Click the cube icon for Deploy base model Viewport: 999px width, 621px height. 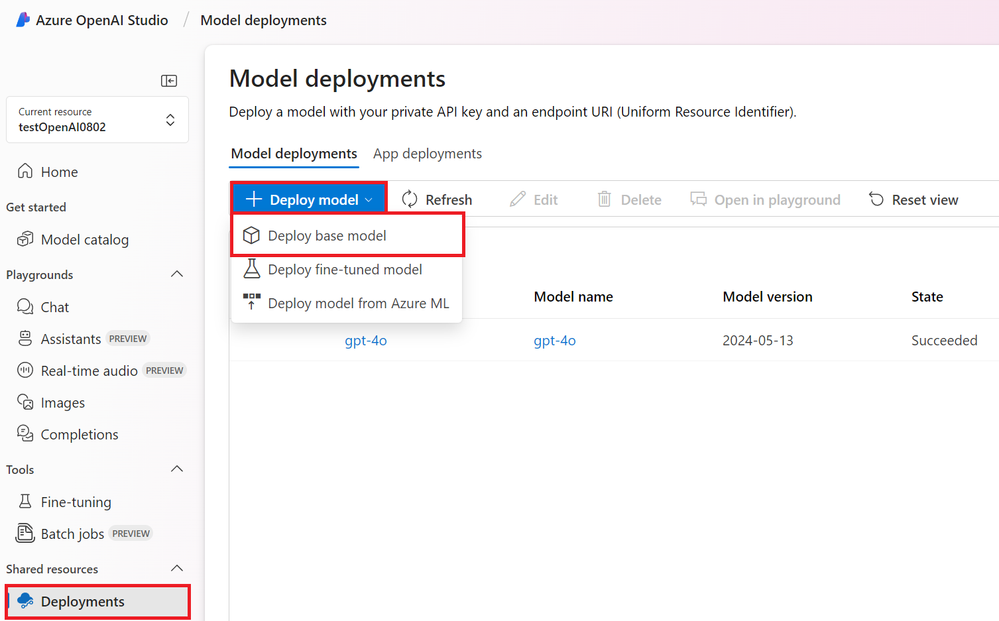[251, 235]
